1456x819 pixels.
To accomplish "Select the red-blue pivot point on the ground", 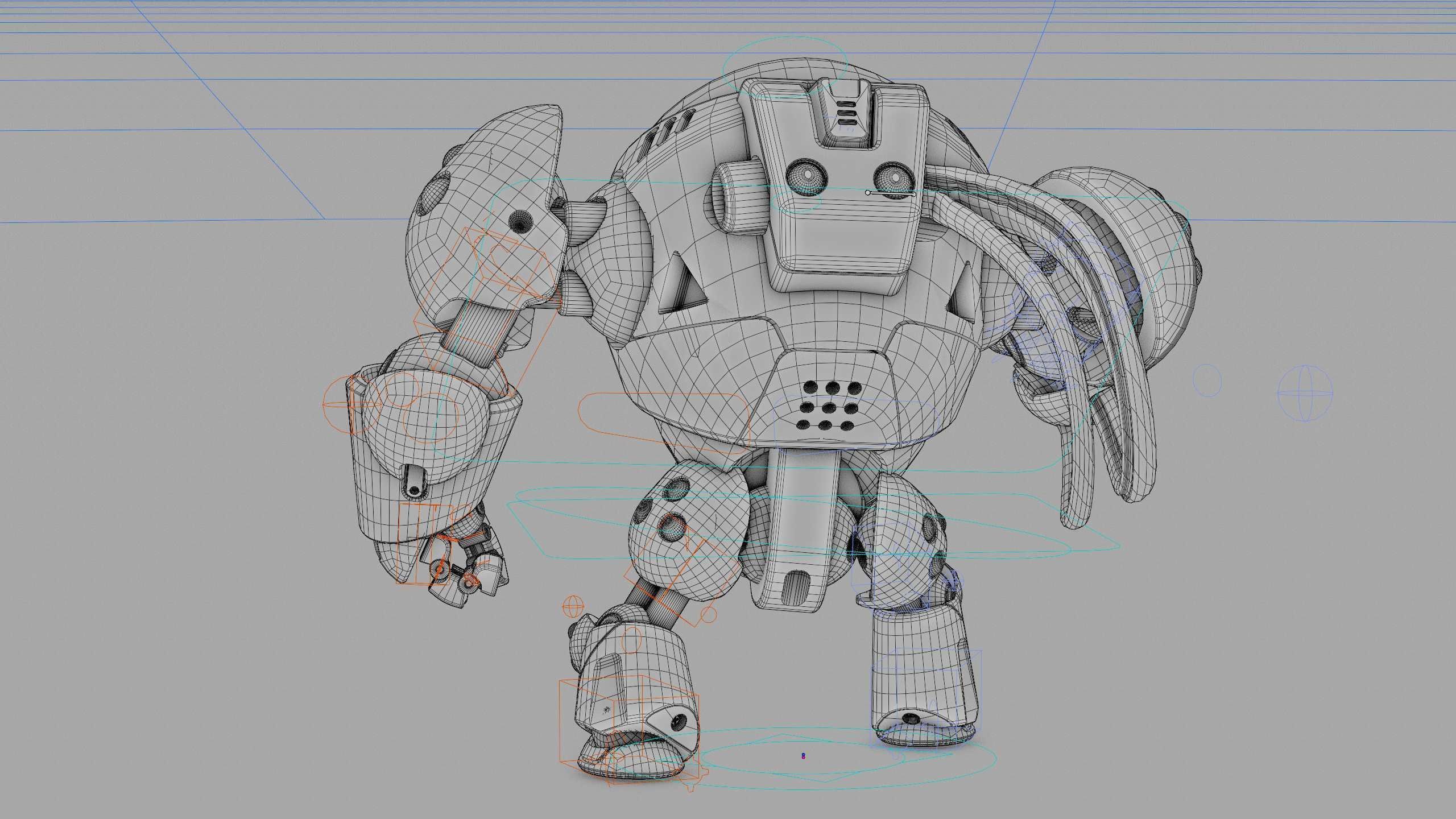I will pyautogui.click(x=803, y=756).
